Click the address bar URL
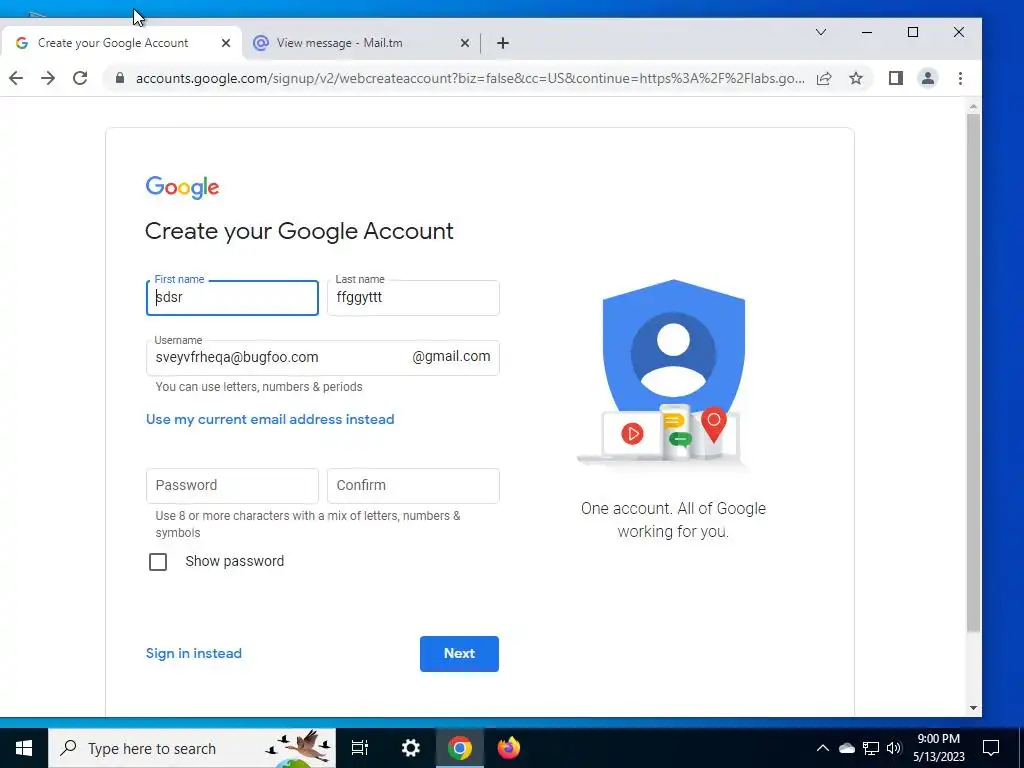1024x768 pixels. tap(470, 78)
